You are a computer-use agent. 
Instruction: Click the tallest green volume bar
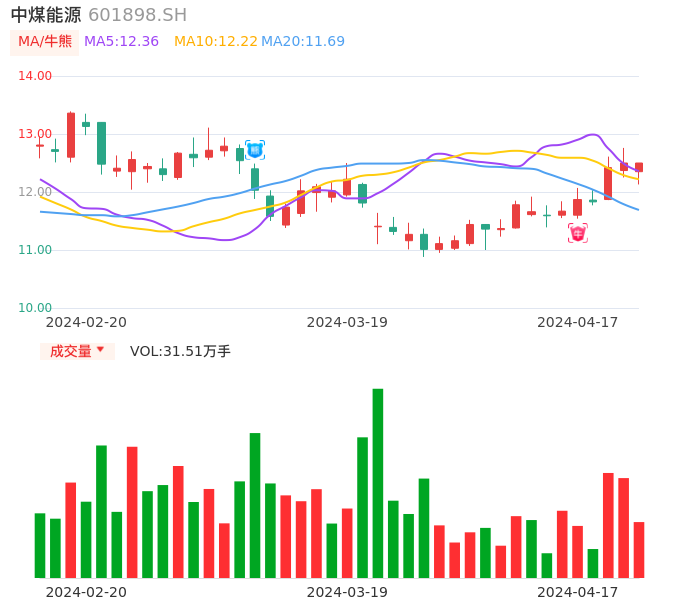pyautogui.click(x=378, y=482)
